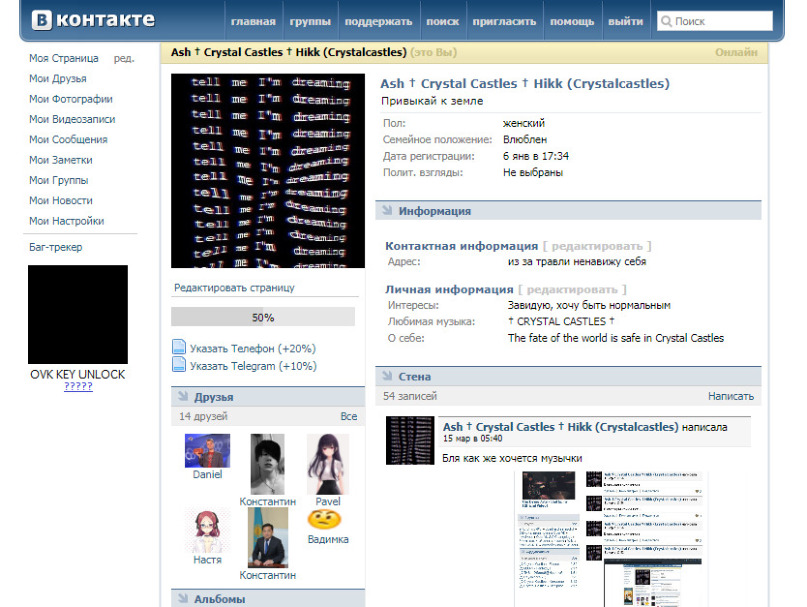Expand the Альбомы section header

[182, 599]
